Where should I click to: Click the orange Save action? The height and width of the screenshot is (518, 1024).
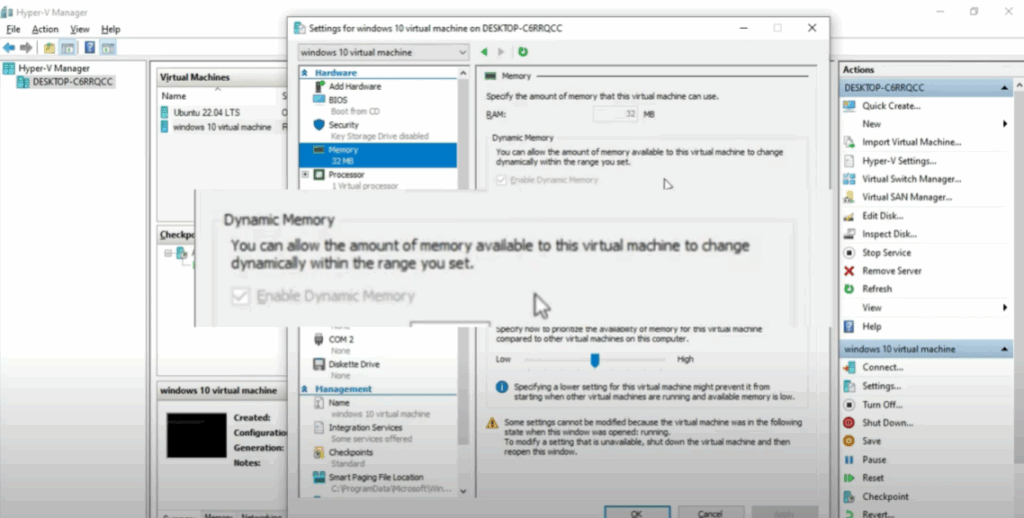[871, 442]
